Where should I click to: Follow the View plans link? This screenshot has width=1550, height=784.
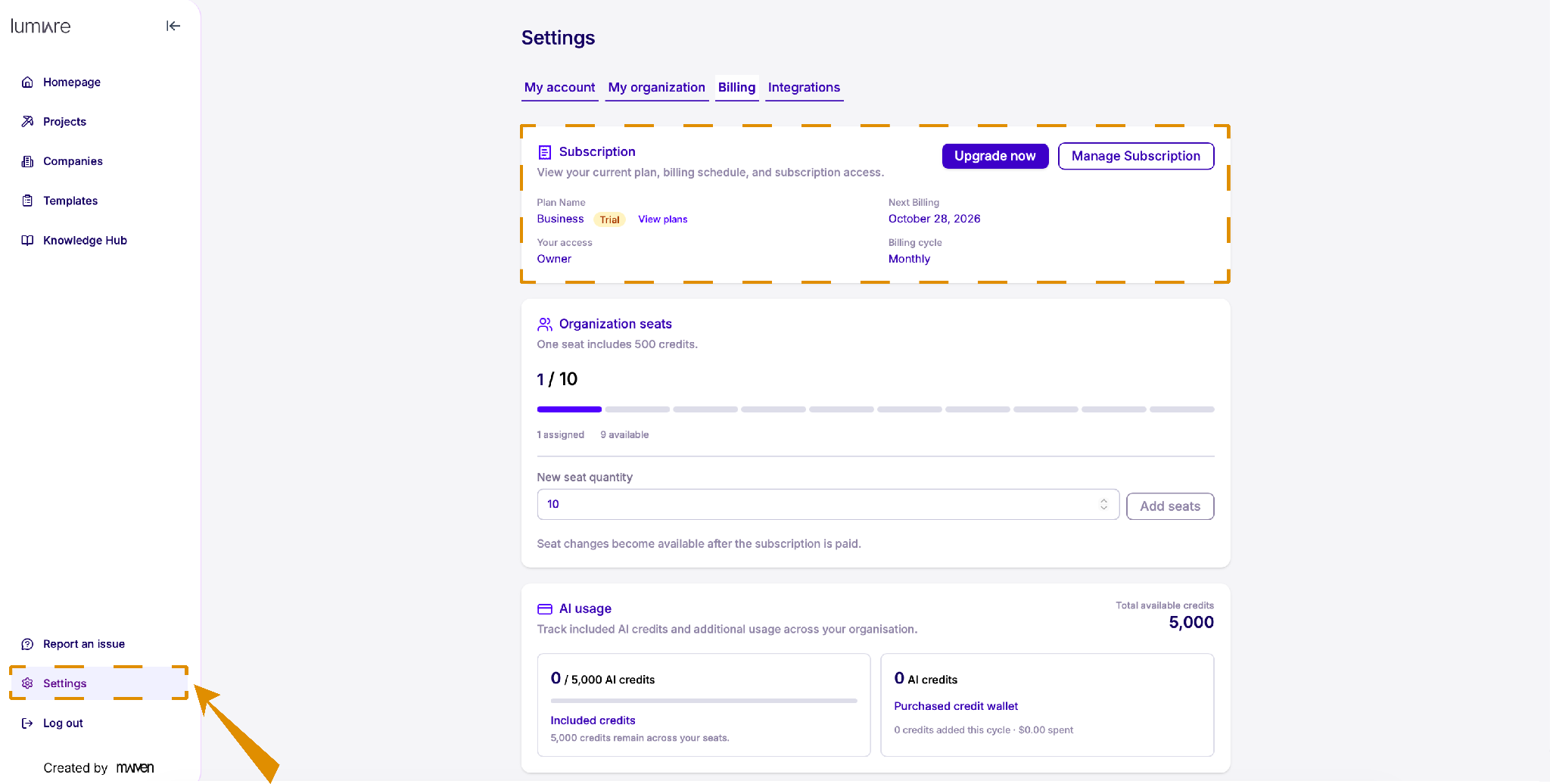click(663, 219)
